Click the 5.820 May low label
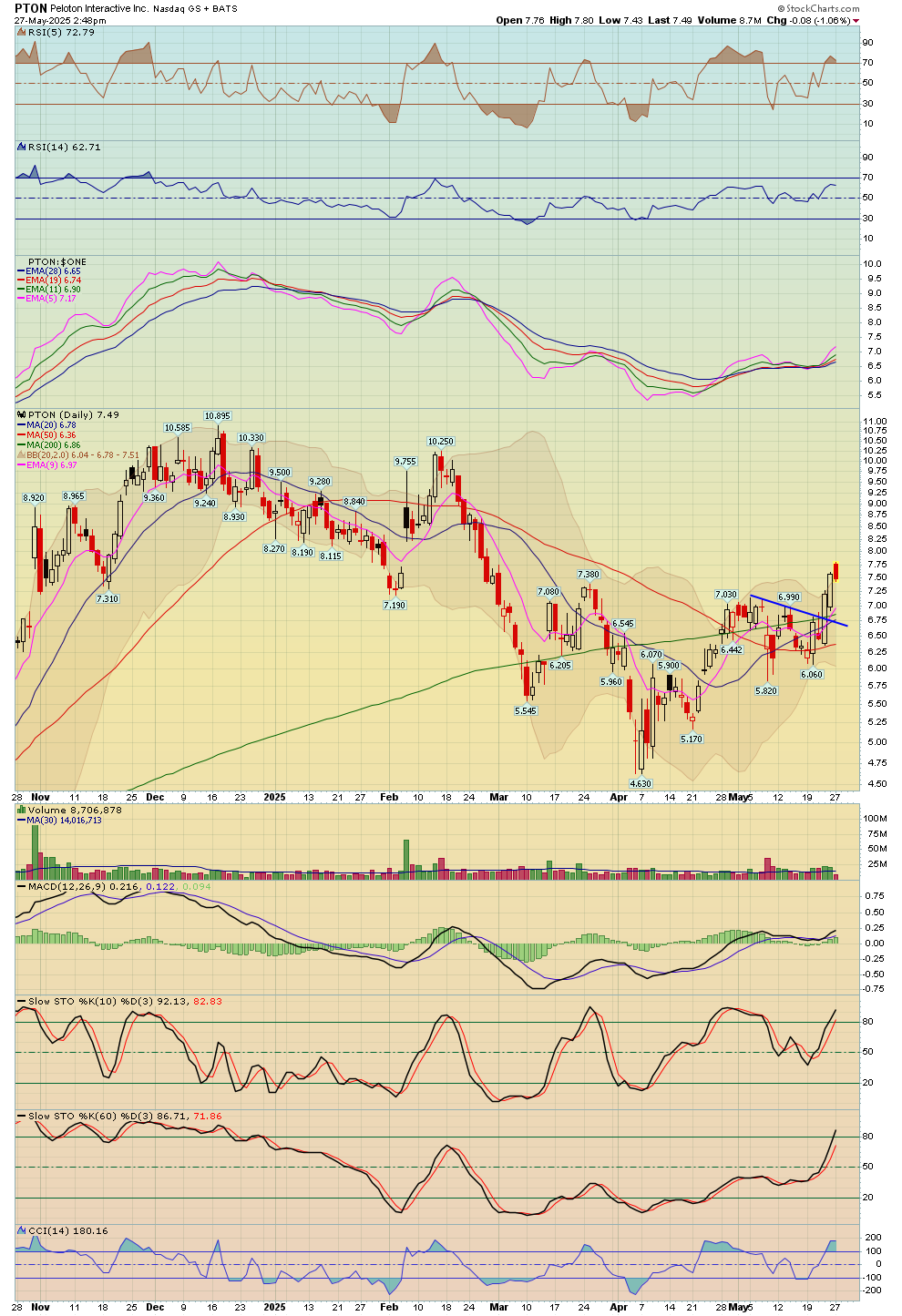Screen dimensions: 902x1316 click(767, 690)
